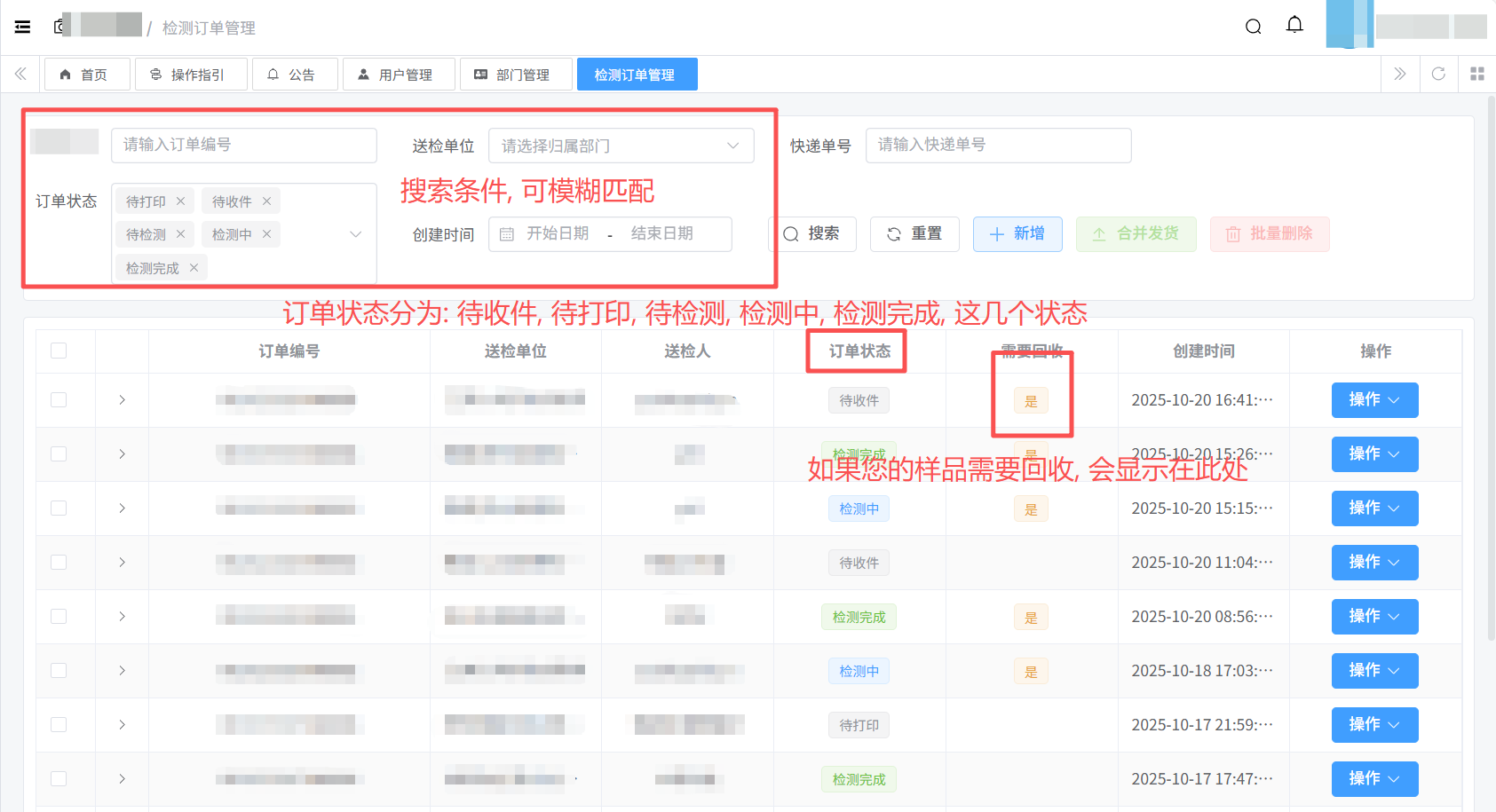1496x812 pixels.
Task: Open the 送检单位 department dropdown
Action: [621, 146]
